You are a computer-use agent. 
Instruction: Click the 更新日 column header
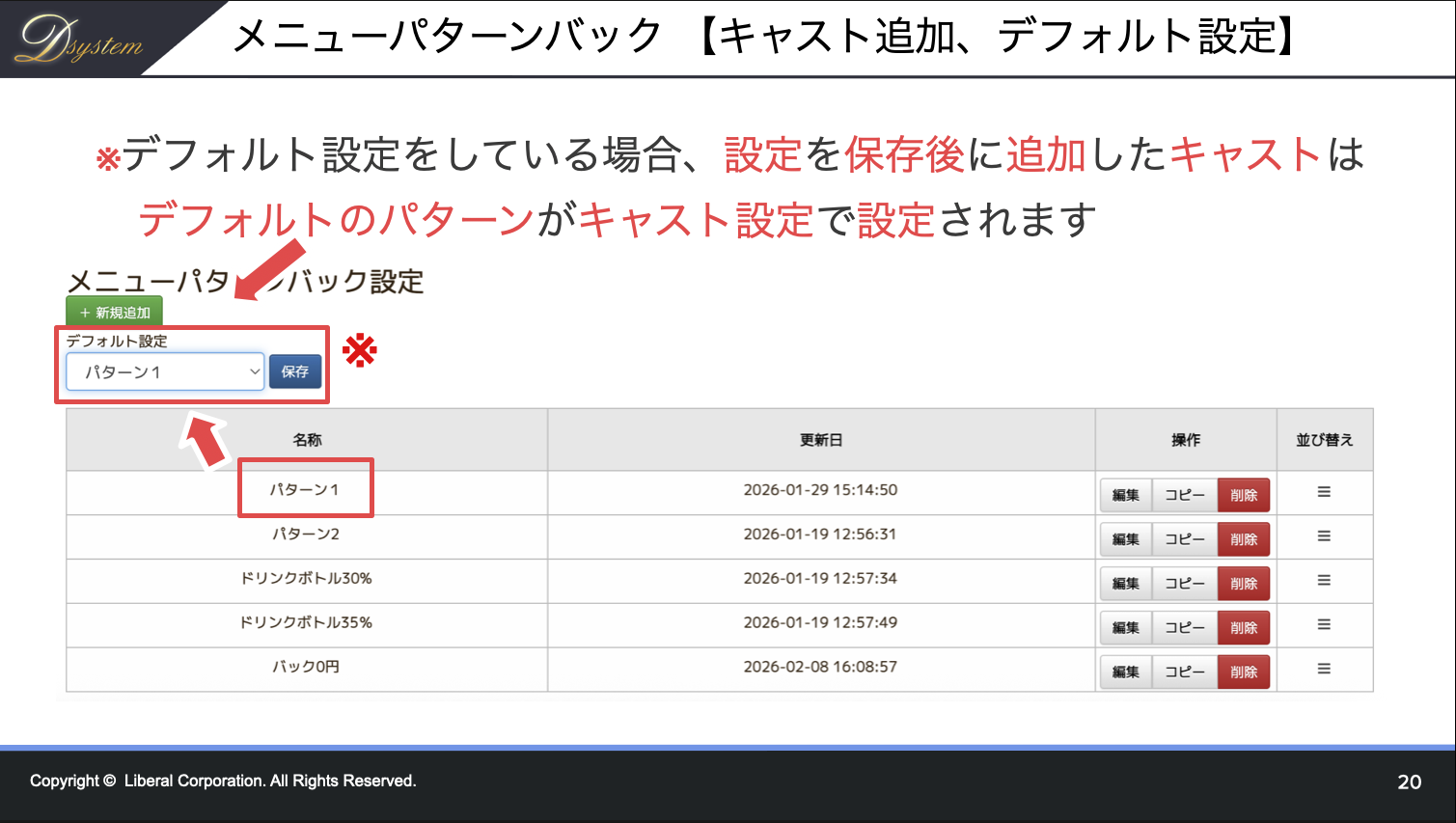[821, 440]
